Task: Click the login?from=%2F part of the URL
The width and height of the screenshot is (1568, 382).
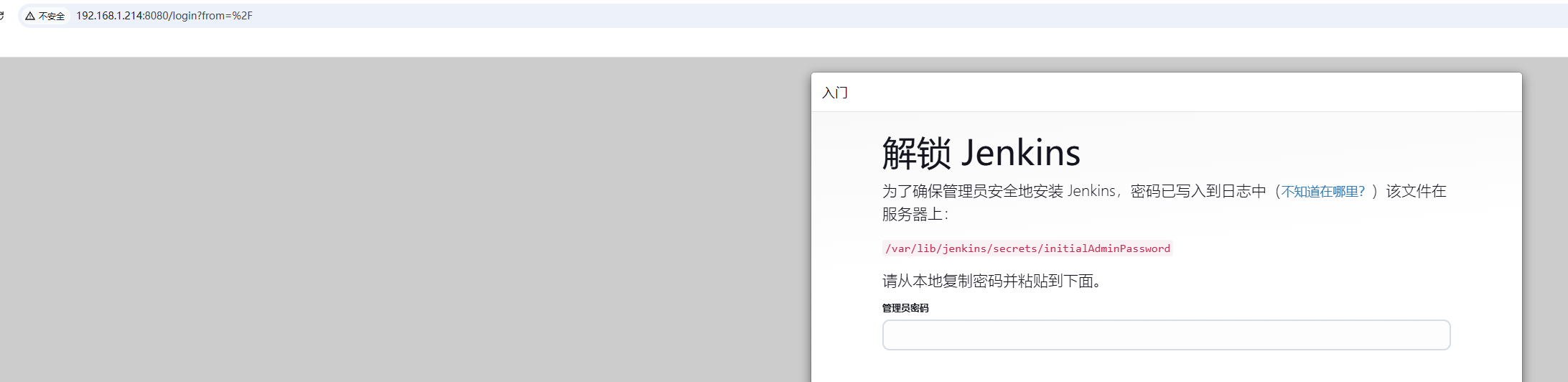Action: coord(212,16)
